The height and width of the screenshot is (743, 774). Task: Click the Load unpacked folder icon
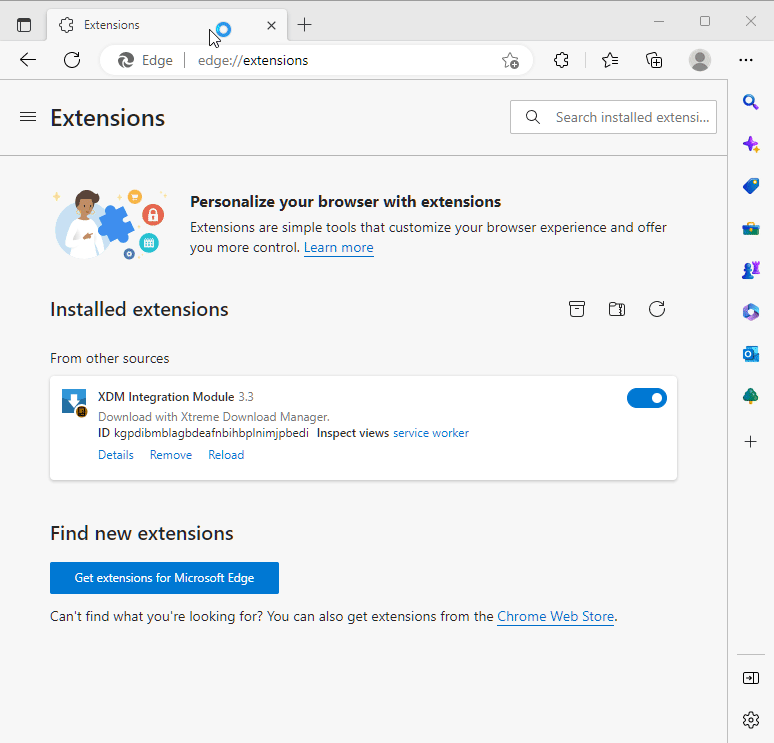(x=617, y=309)
